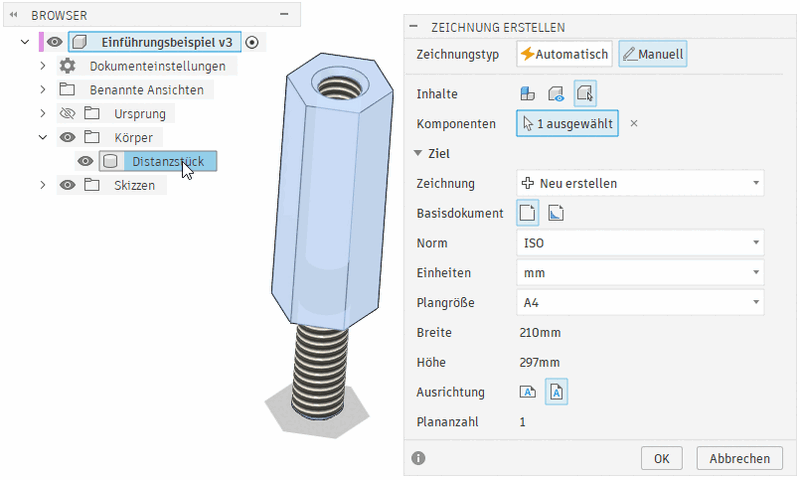Screen dimensions: 800x480
Task: Select visible-only contents icon under Inhalte
Action: [x=556, y=94]
